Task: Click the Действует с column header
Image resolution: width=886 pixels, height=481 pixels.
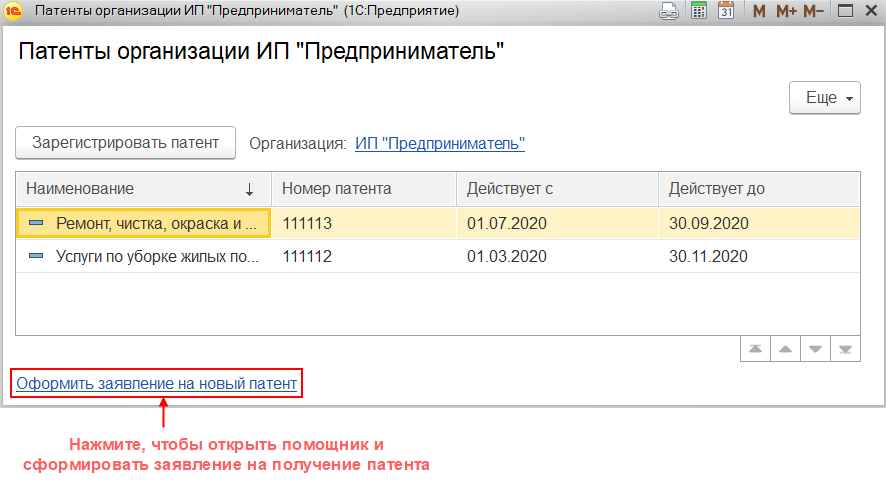Action: click(557, 189)
